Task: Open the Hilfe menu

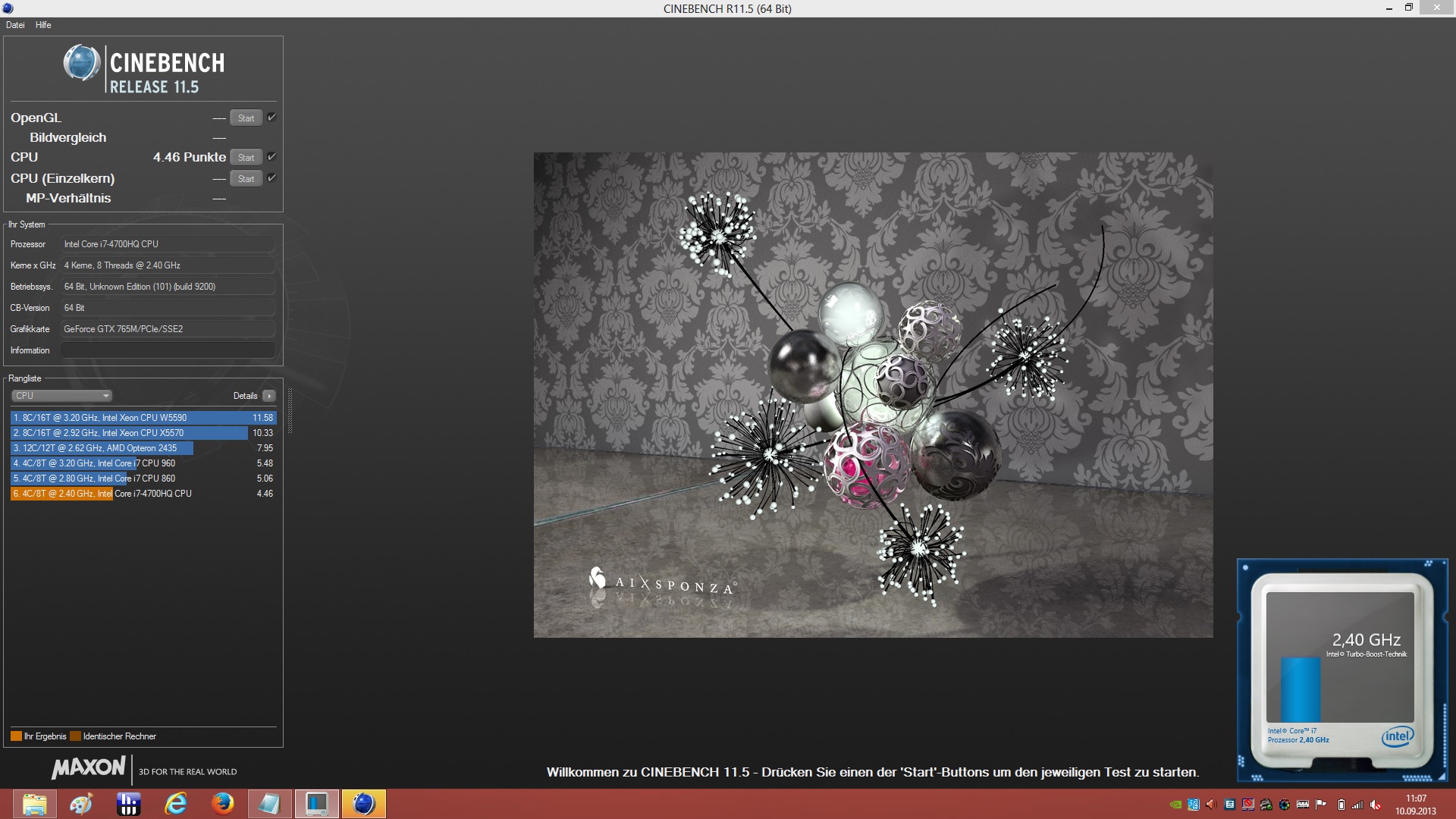Action: [x=43, y=25]
